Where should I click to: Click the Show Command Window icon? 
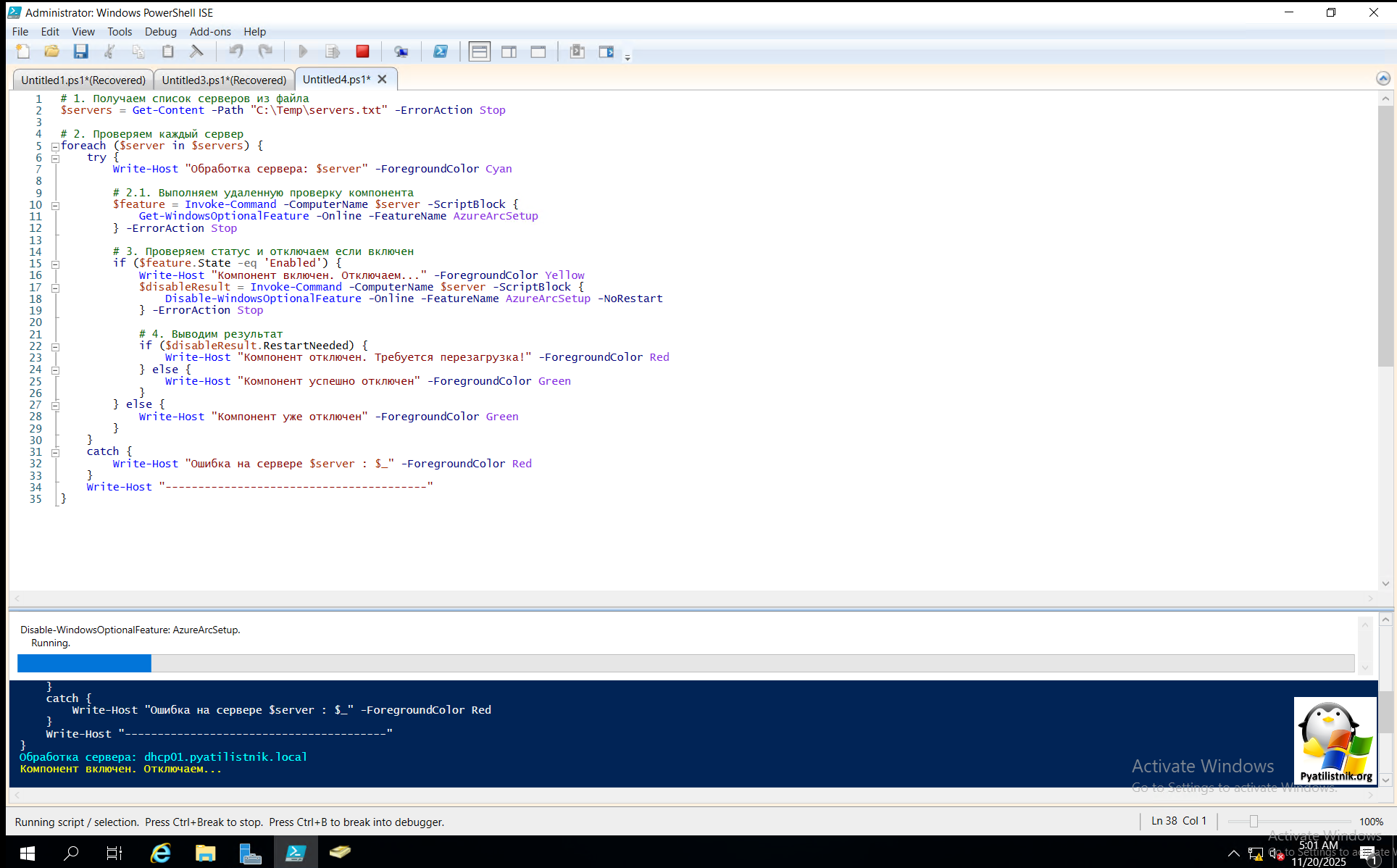click(577, 51)
